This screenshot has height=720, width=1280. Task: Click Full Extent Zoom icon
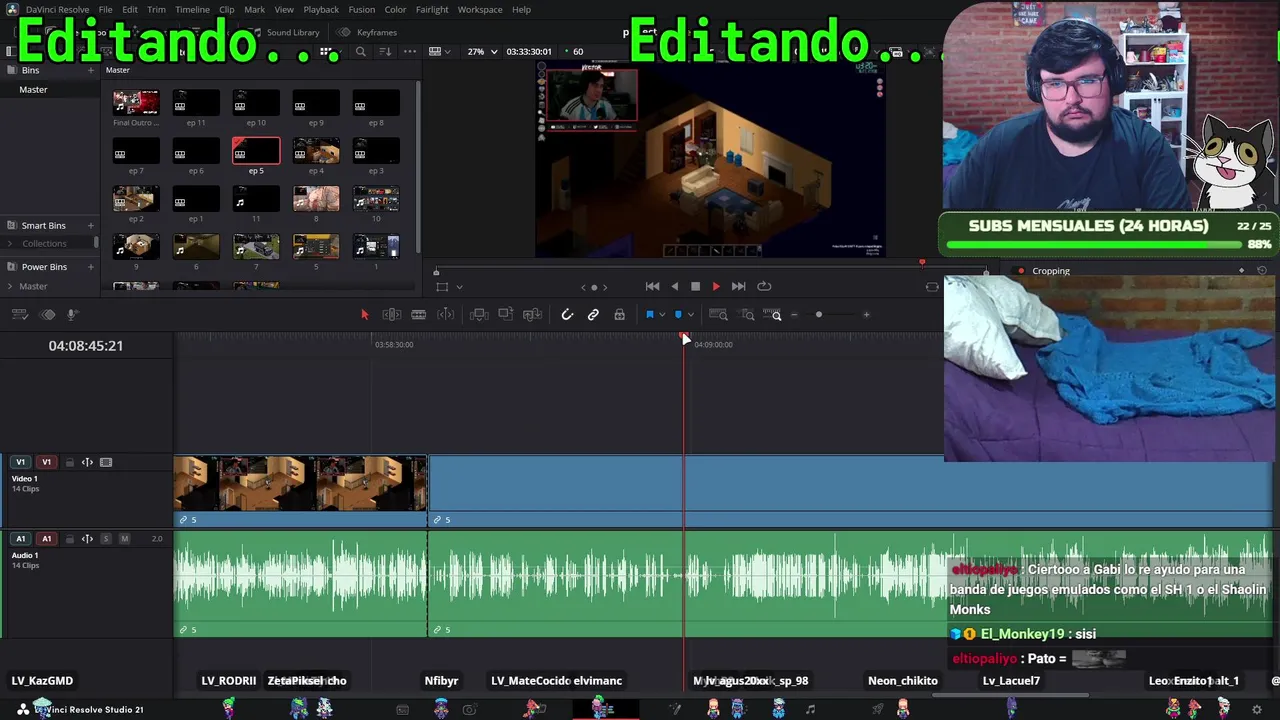[718, 315]
